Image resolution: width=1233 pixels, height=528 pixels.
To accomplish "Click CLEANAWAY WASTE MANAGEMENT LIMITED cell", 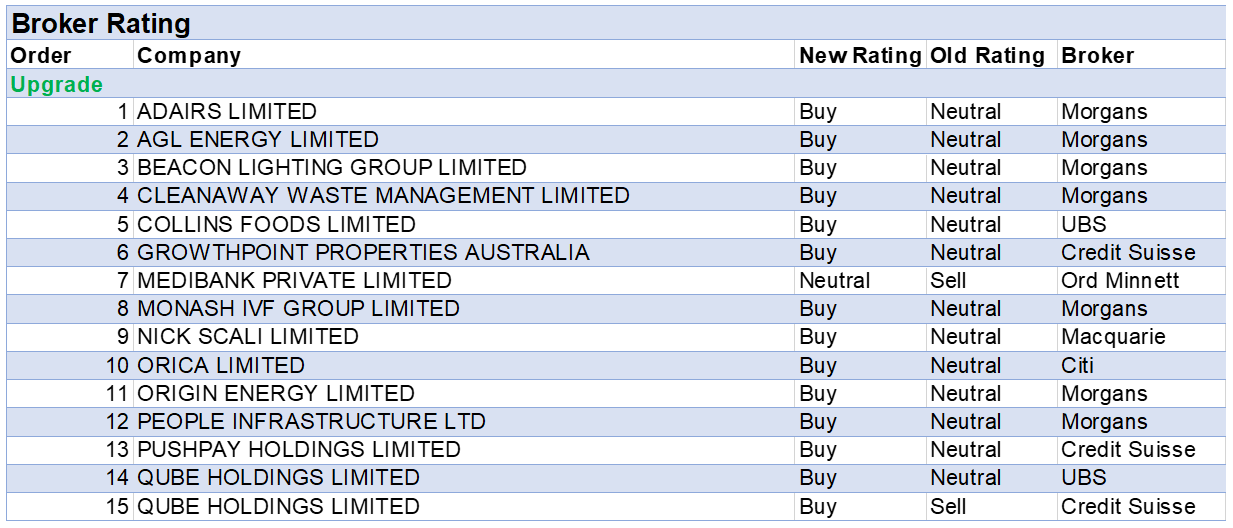I will click(383, 196).
